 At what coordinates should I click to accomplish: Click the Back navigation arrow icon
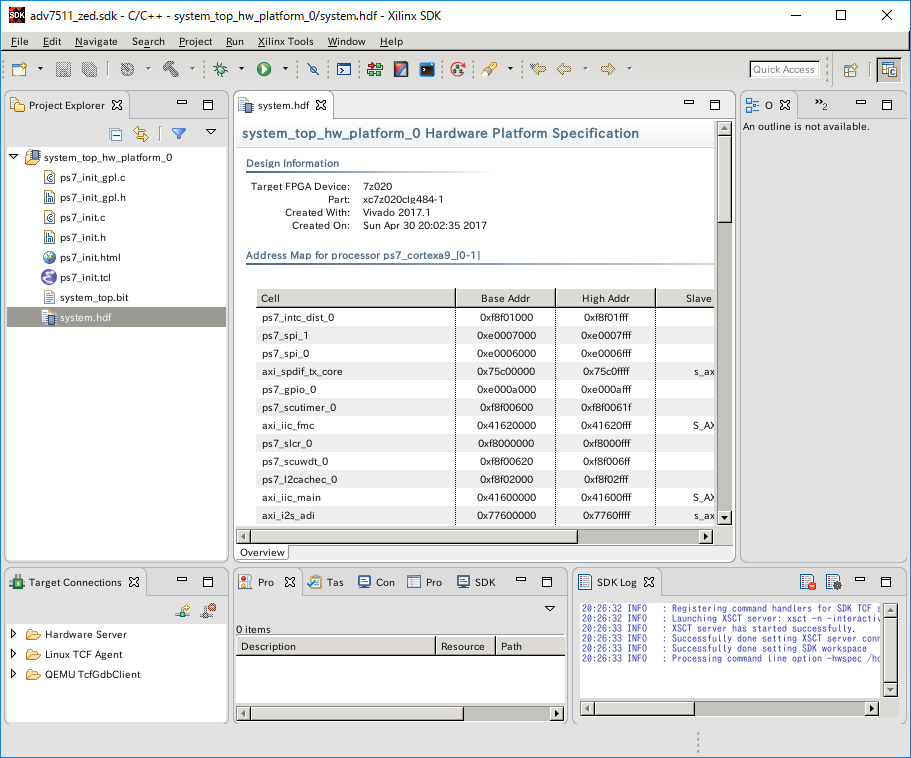click(x=564, y=69)
